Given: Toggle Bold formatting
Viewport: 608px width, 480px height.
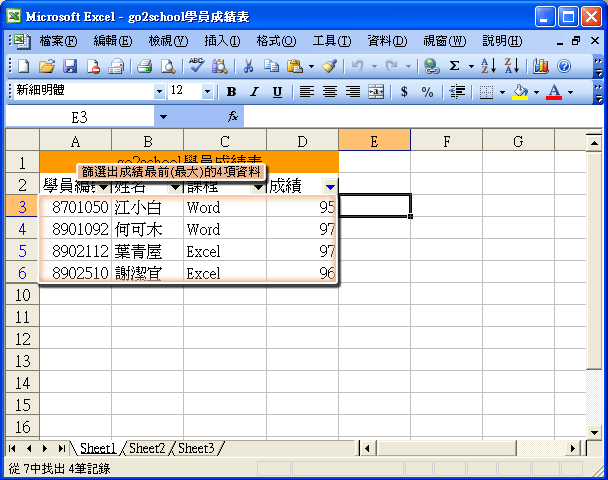Looking at the screenshot, I should pyautogui.click(x=231, y=91).
